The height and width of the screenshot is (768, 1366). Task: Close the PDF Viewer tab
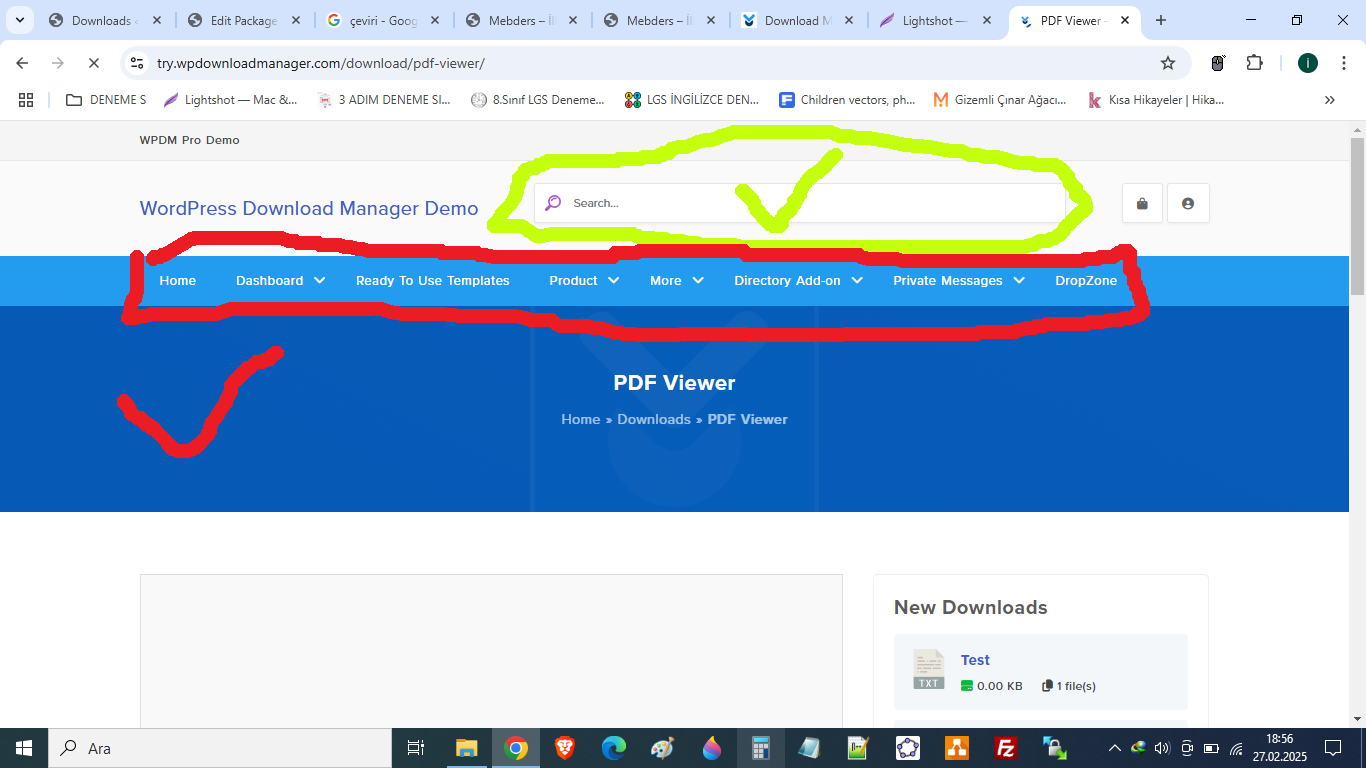coord(1125,20)
